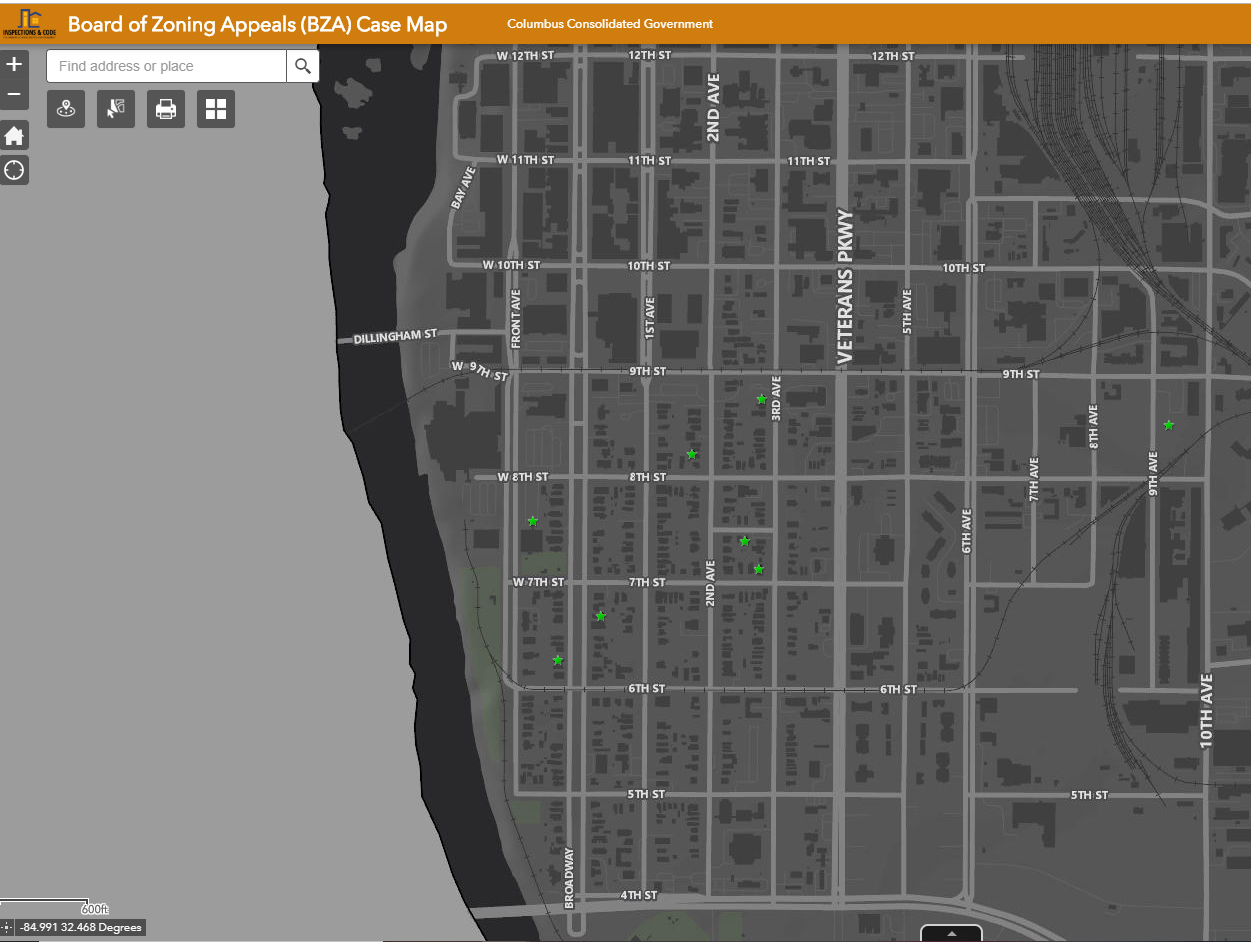
Task: Click the 'Columbus Consolidated Government' subtitle
Action: [610, 24]
